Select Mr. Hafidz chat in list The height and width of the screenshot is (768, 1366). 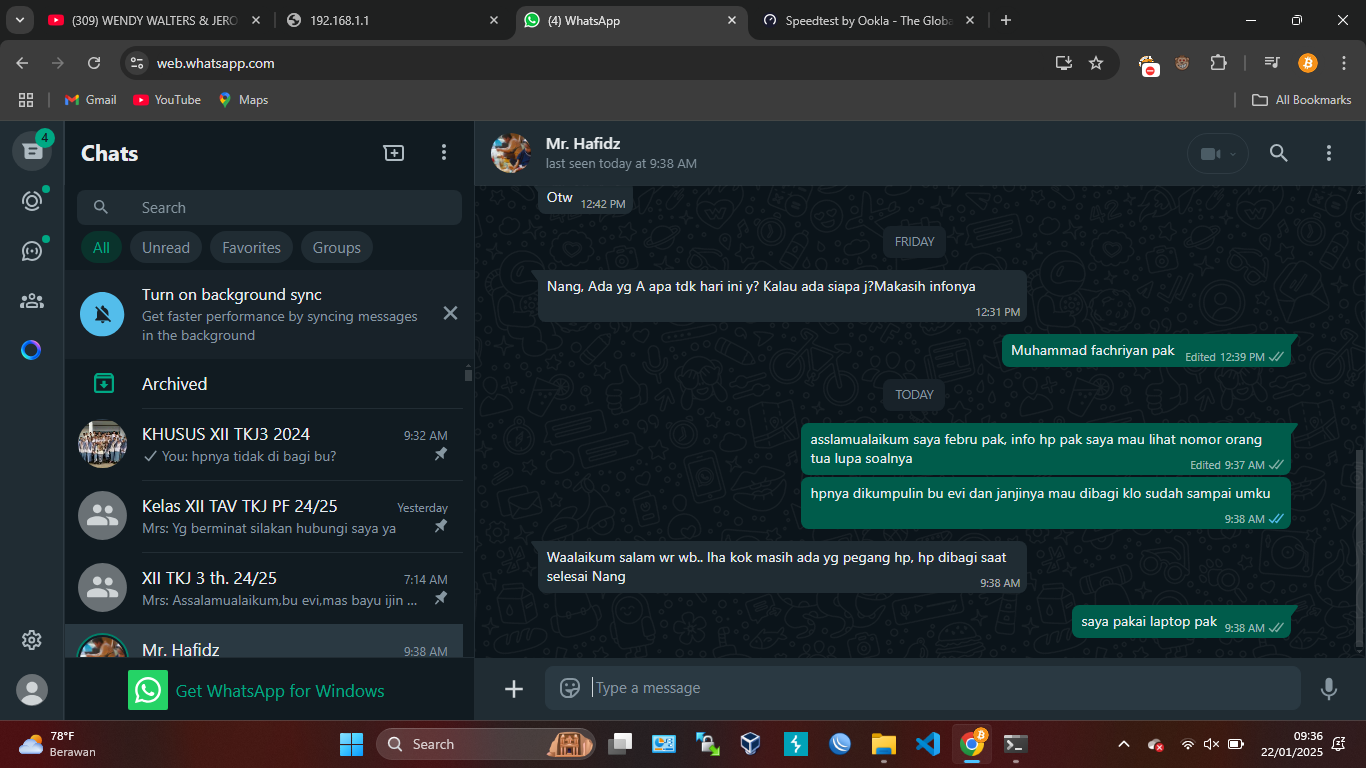pos(264,642)
